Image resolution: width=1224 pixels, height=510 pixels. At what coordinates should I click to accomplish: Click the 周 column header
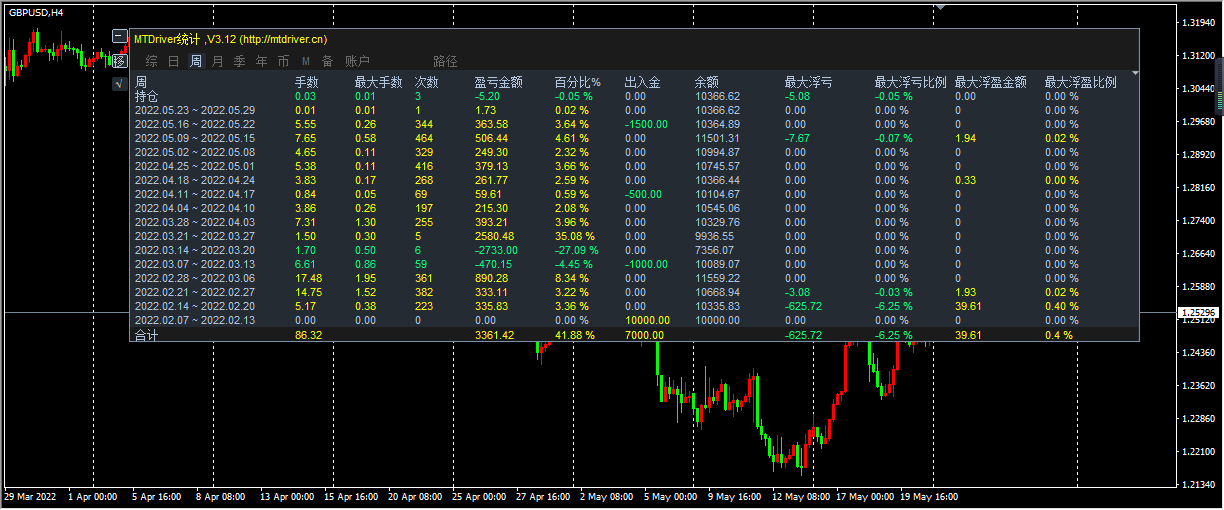(x=141, y=82)
